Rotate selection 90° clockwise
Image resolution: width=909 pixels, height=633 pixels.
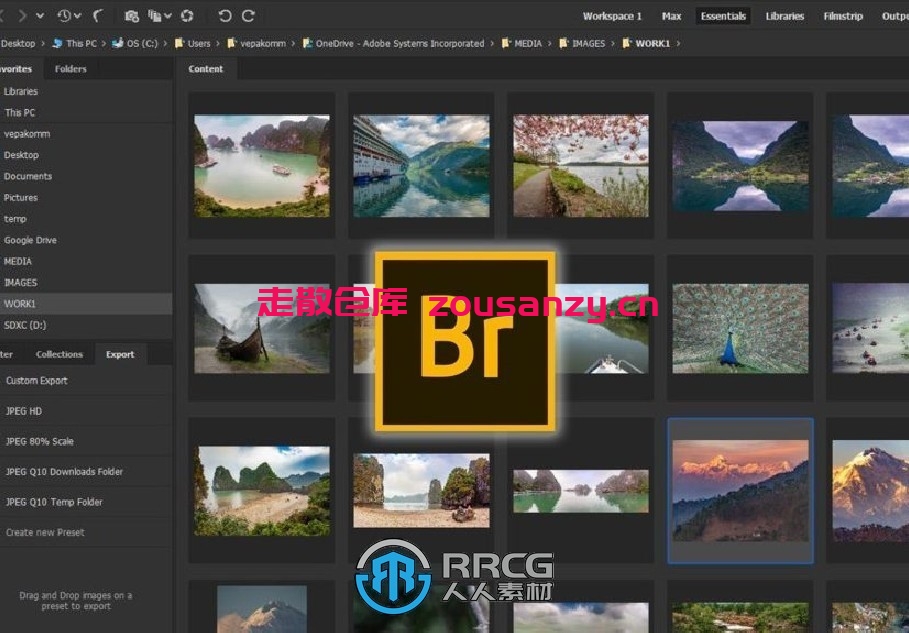(x=248, y=16)
